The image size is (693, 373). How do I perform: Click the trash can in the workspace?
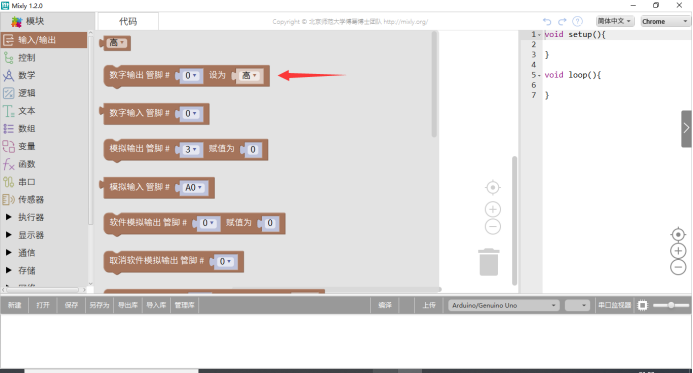point(489,262)
